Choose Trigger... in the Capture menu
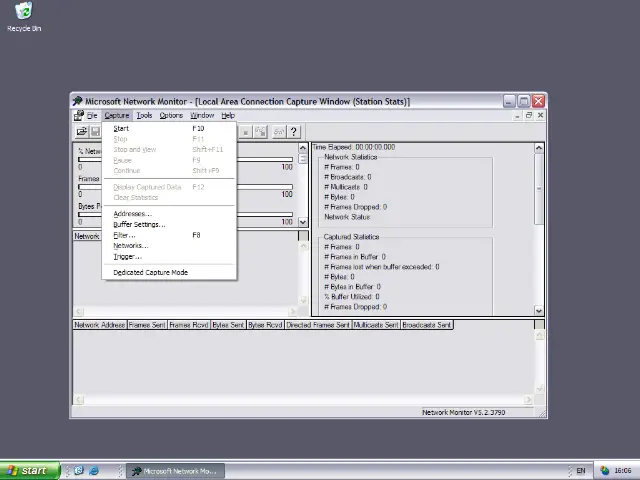The image size is (640, 480). 169,256
